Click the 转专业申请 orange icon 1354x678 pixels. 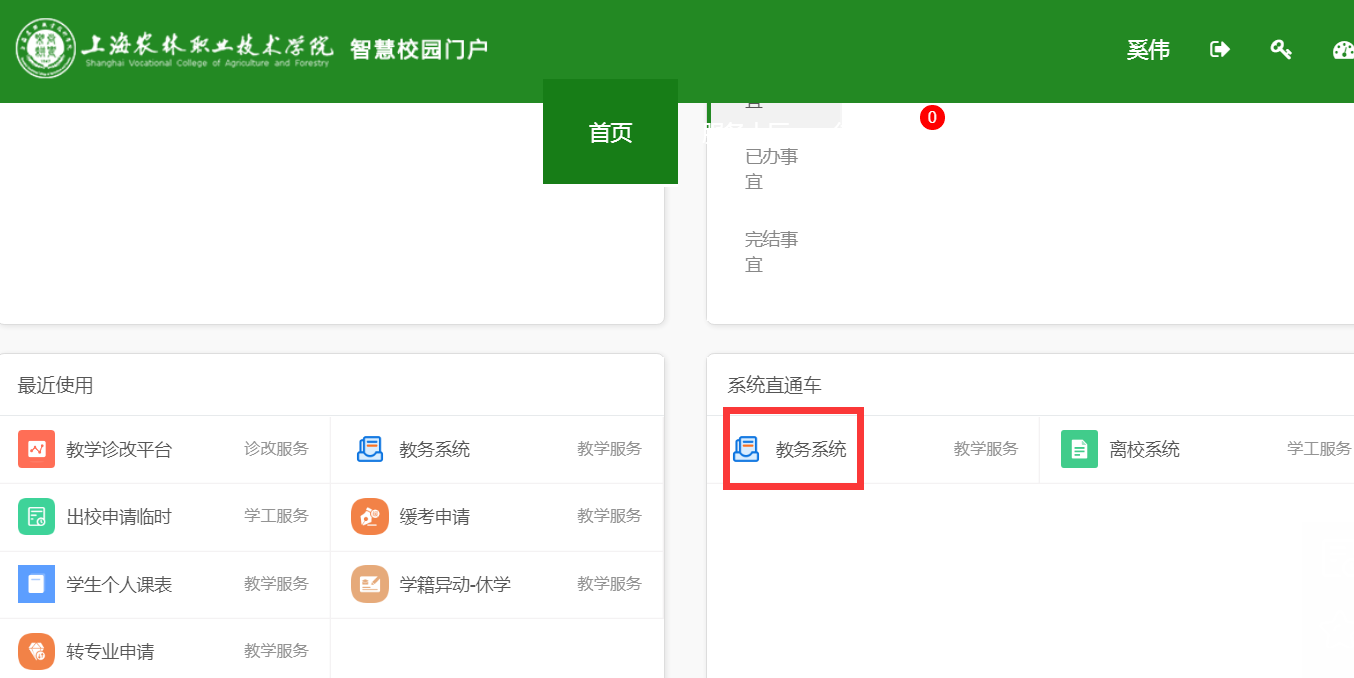[36, 651]
